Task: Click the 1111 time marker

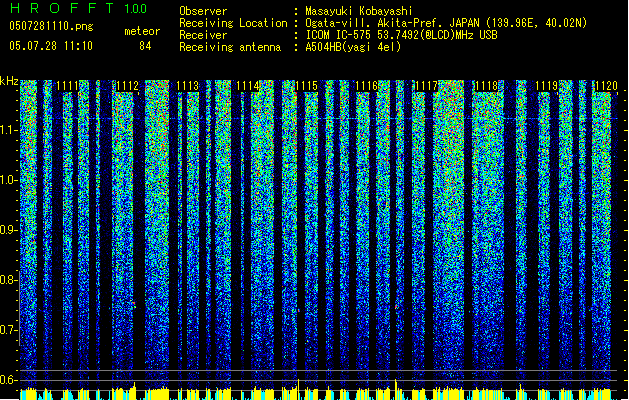Action: tap(67, 86)
